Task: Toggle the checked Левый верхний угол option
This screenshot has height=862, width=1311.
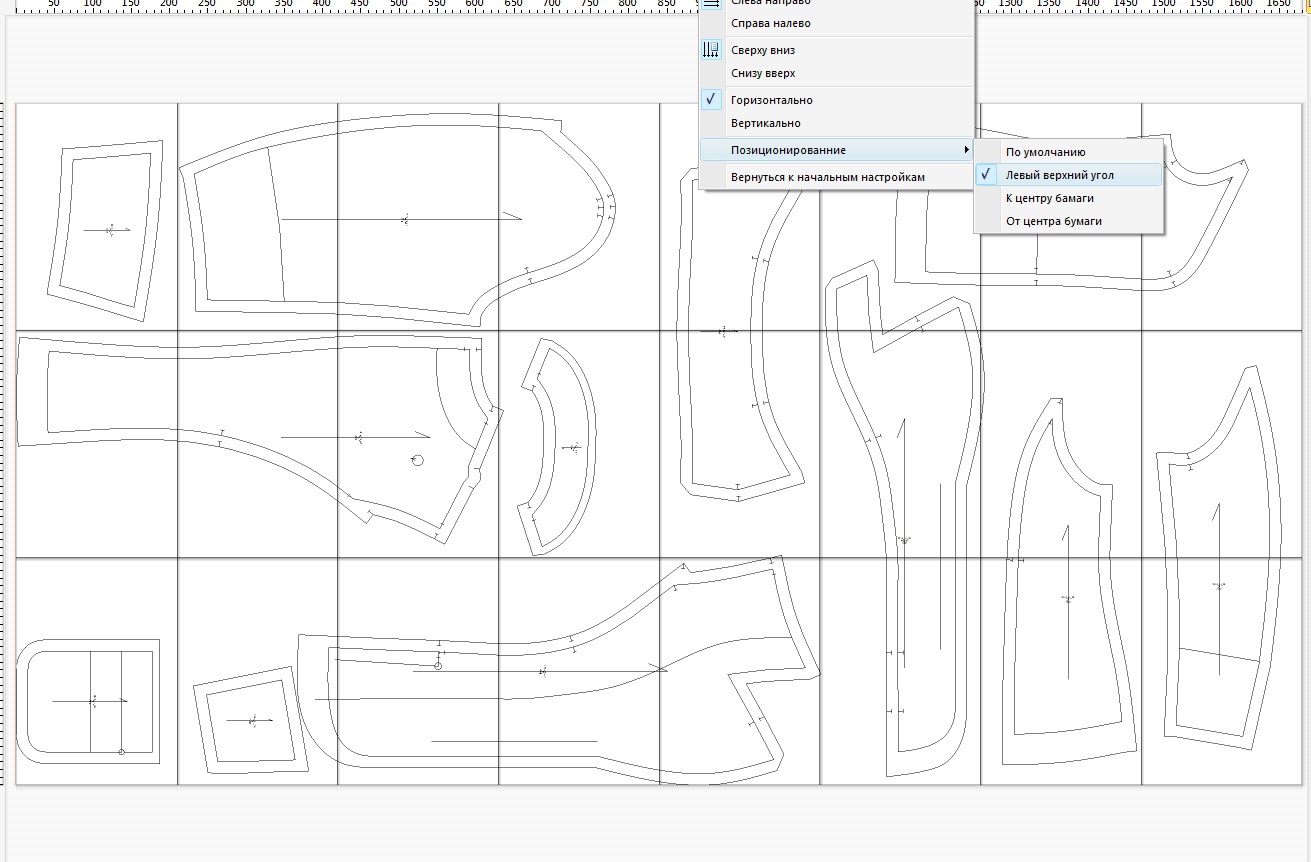Action: (1059, 175)
